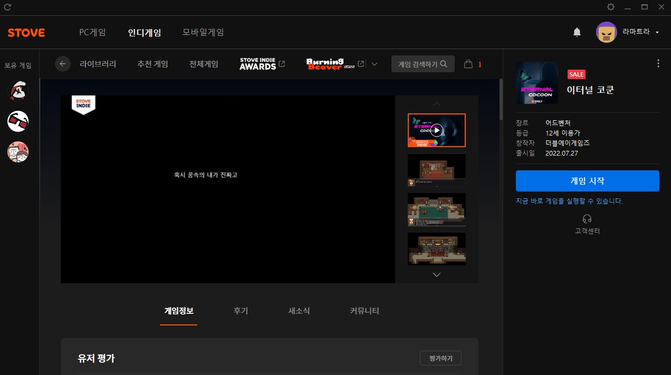The height and width of the screenshot is (375, 671).
Task: Click the main page vertical scrollbar
Action: pyautogui.click(x=501, y=99)
